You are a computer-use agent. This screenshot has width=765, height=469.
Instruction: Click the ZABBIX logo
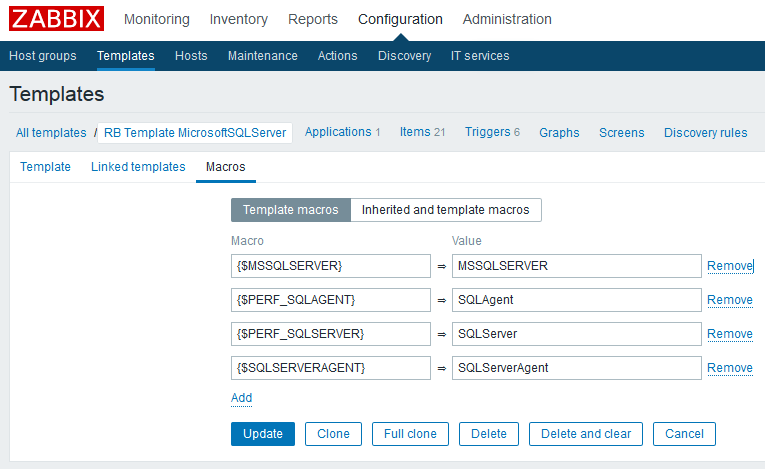coord(56,19)
